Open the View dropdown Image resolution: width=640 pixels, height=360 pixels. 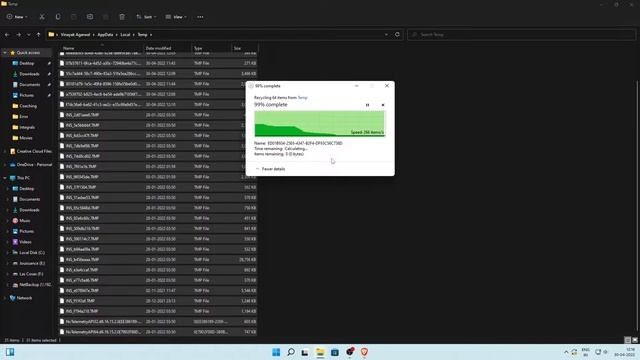click(176, 17)
